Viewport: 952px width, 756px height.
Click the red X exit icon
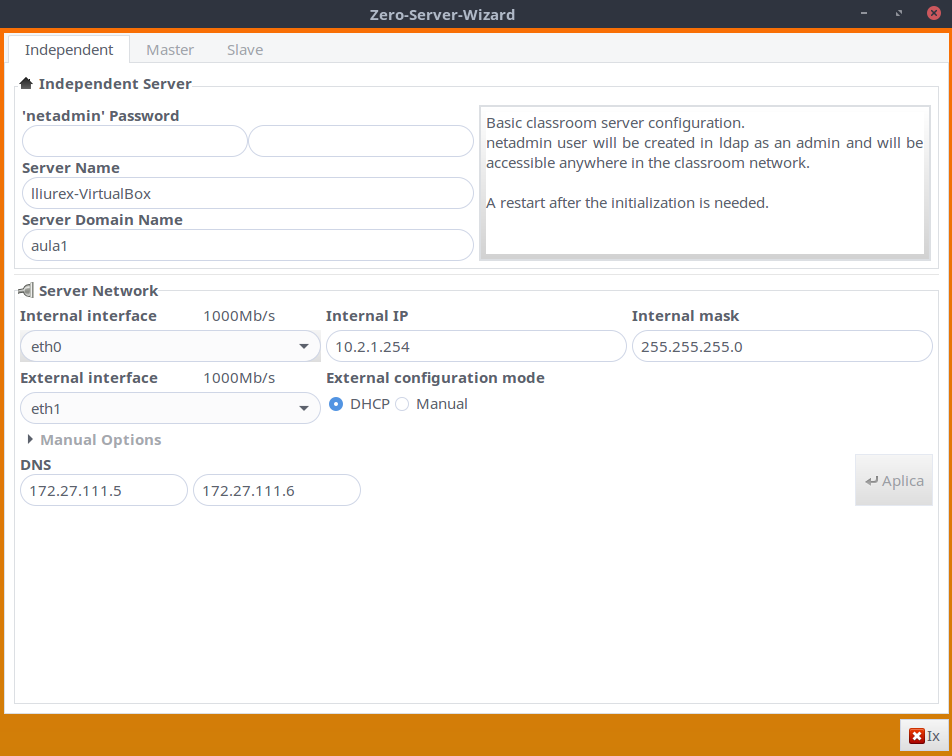916,736
